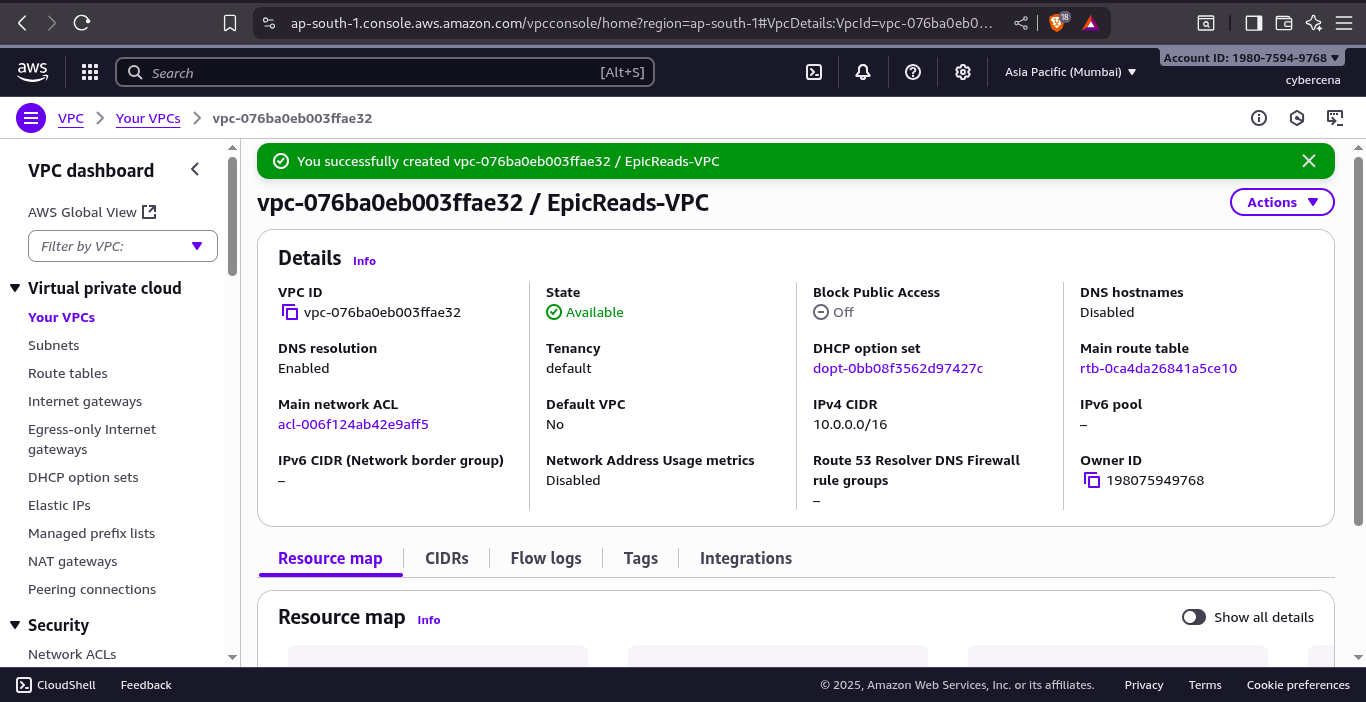This screenshot has height=702, width=1366.
Task: Switch to the Integrations tab
Action: coord(746,558)
